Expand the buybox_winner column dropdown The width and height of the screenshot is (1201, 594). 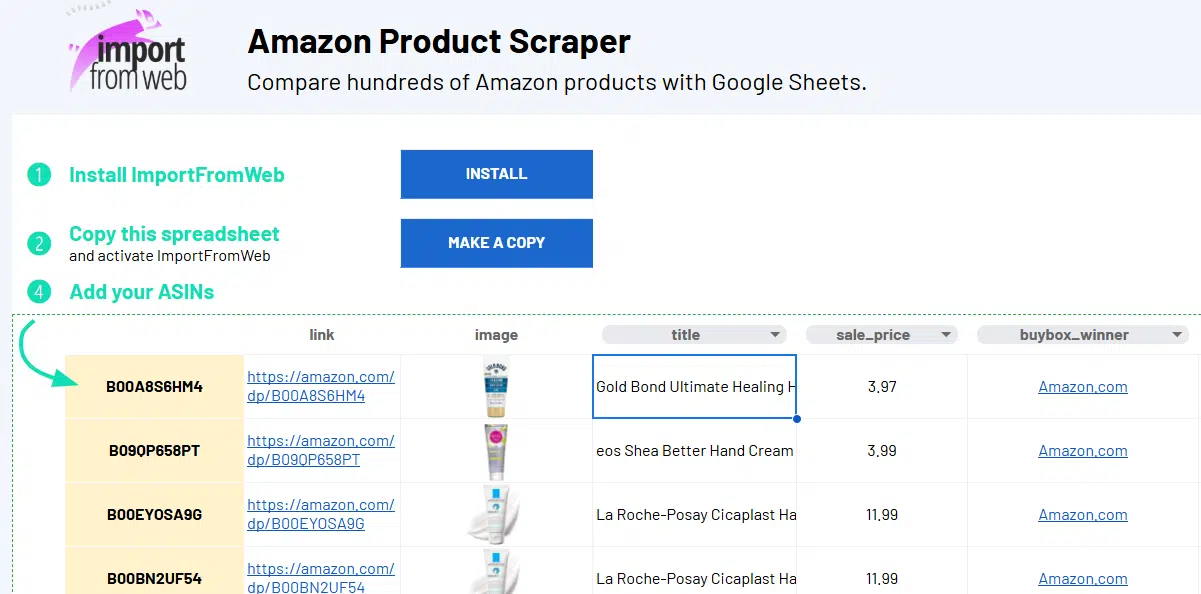pyautogui.click(x=1177, y=335)
